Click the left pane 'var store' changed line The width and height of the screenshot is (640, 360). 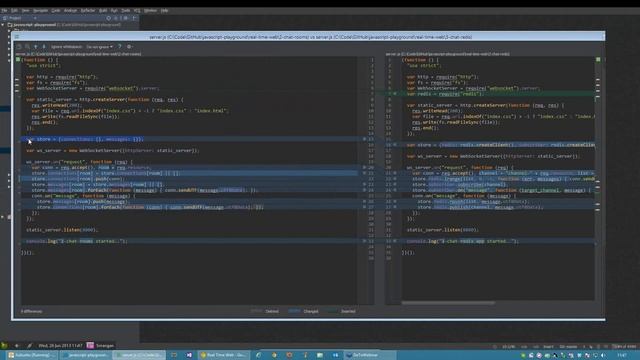coord(189,139)
